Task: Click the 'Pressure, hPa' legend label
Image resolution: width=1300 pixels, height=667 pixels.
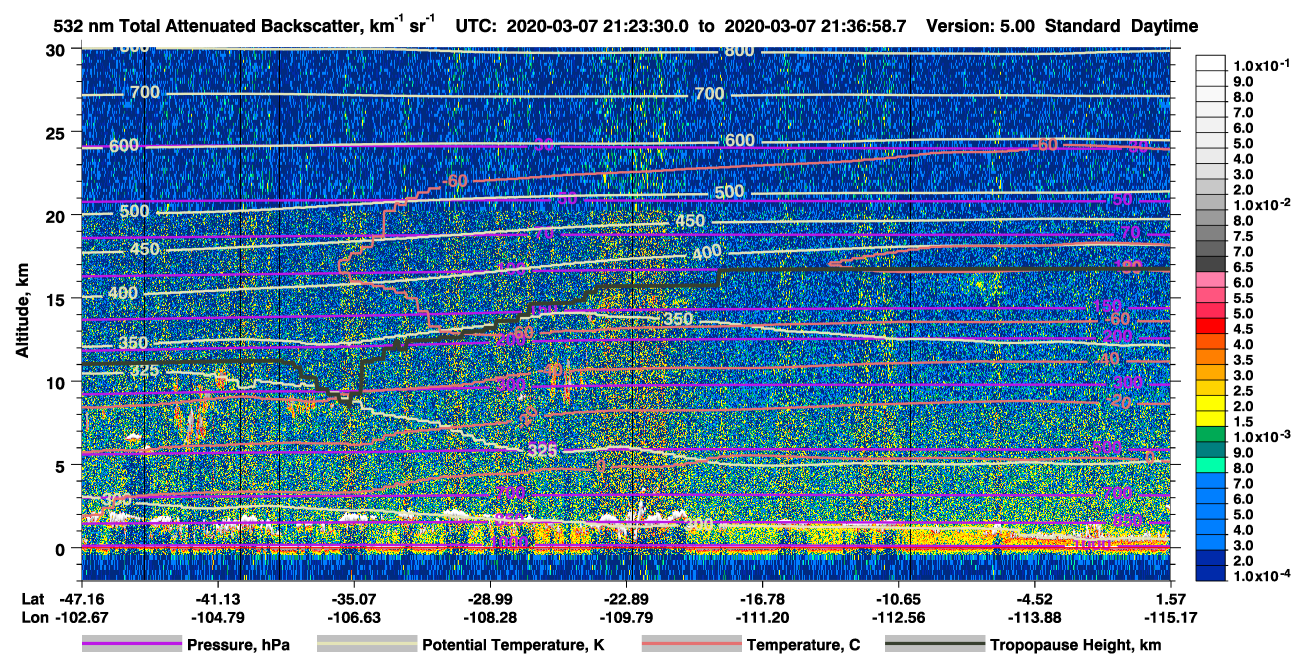Action: tap(238, 645)
